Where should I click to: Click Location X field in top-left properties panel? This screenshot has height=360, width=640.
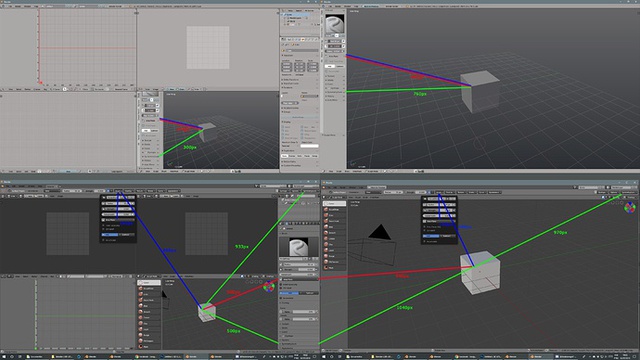point(287,64)
